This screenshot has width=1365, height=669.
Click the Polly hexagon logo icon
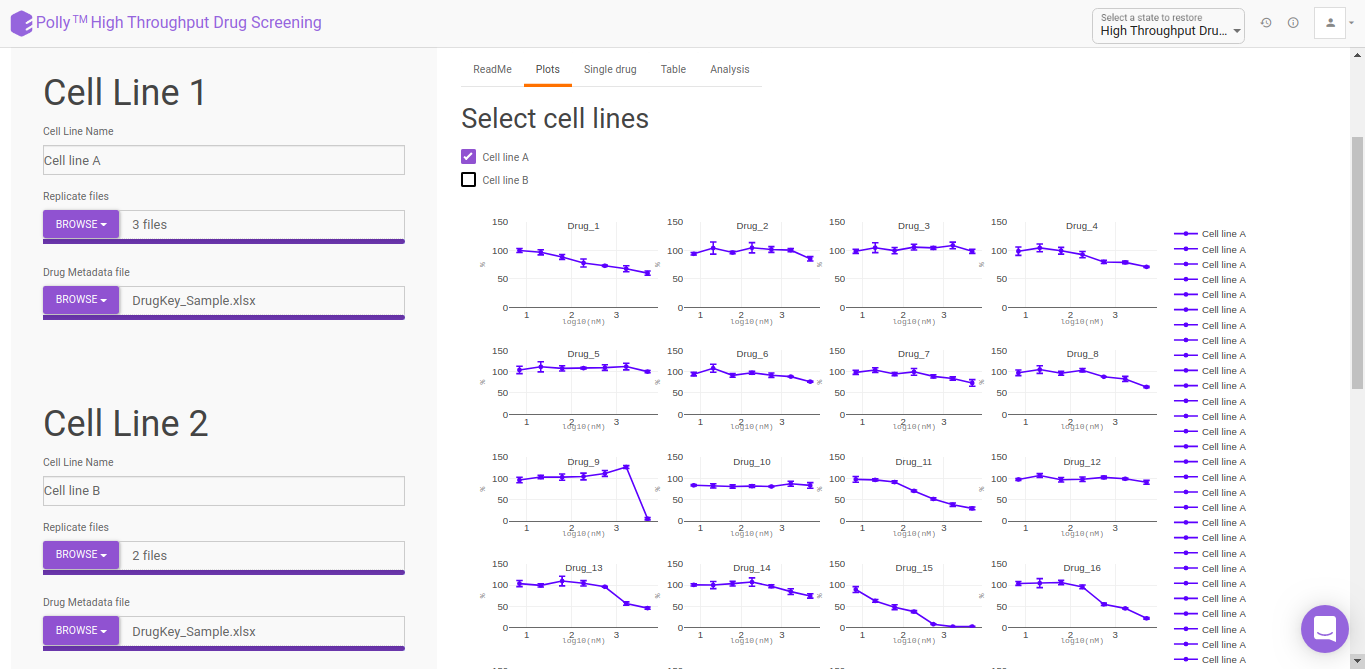click(21, 23)
